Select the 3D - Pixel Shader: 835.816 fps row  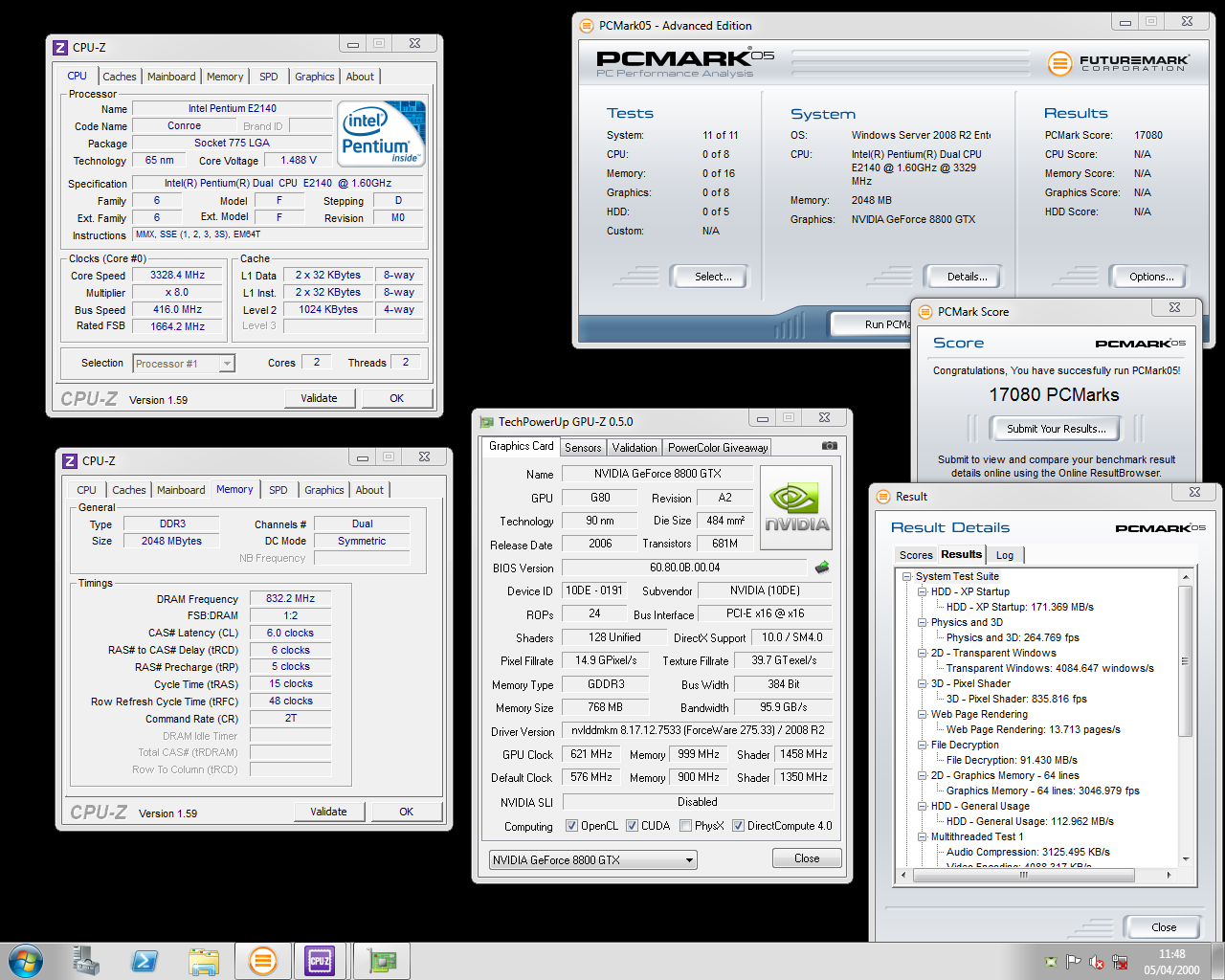[1016, 699]
